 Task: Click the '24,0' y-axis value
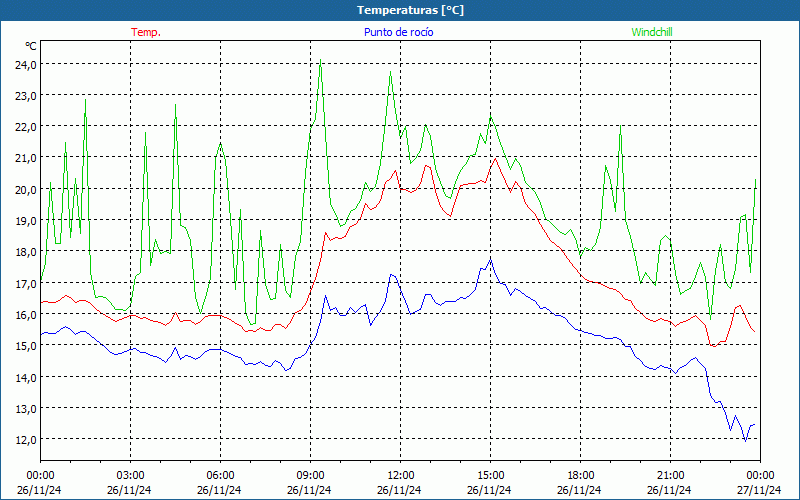[x=26, y=64]
